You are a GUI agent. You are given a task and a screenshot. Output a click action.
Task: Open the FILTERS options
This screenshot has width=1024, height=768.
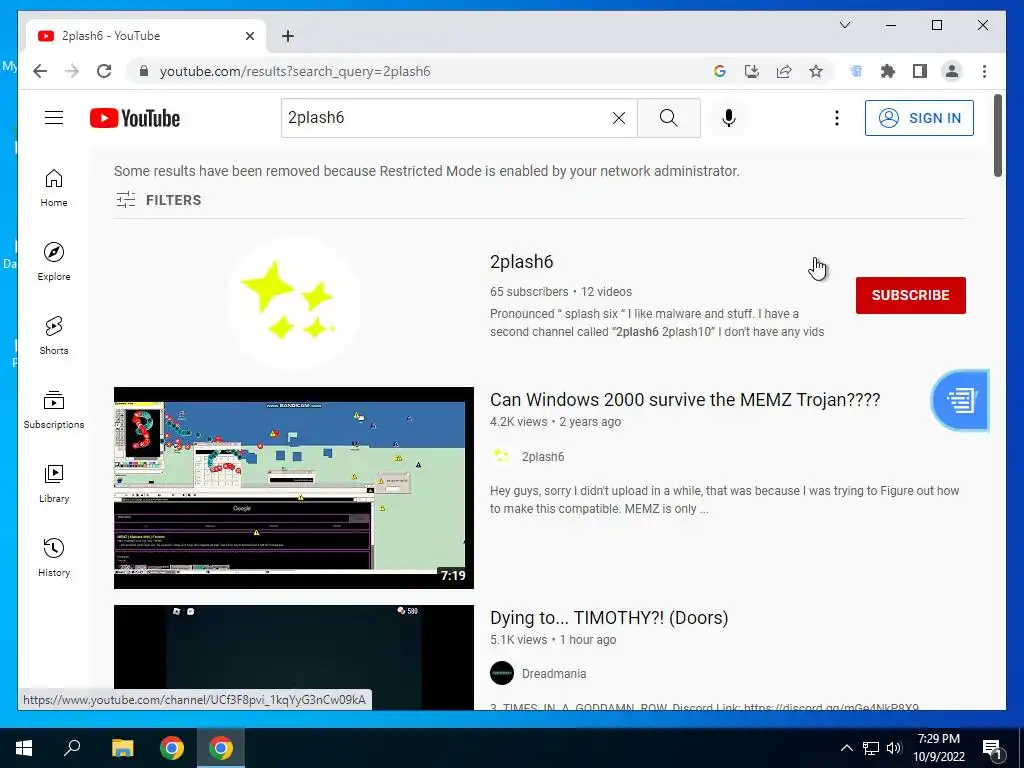[159, 200]
